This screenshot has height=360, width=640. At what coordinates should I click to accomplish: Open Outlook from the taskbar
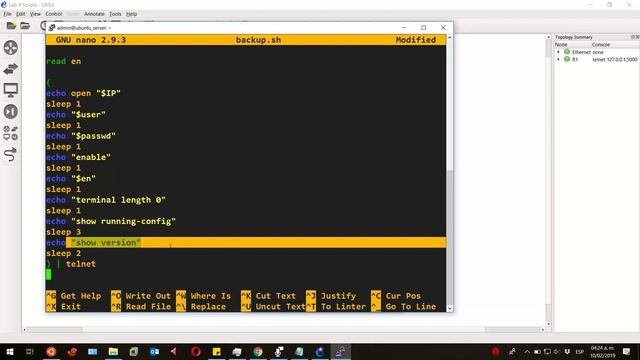[154, 351]
